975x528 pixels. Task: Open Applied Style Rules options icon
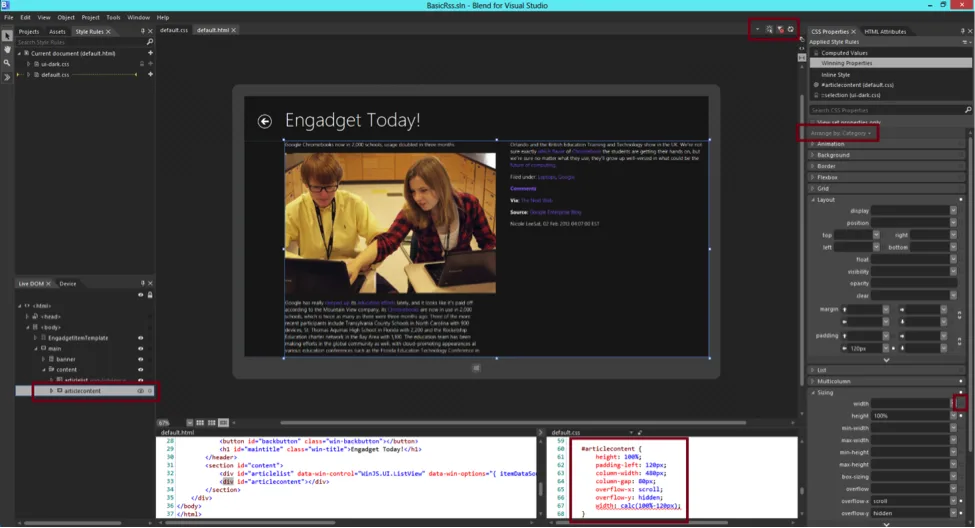(x=965, y=42)
